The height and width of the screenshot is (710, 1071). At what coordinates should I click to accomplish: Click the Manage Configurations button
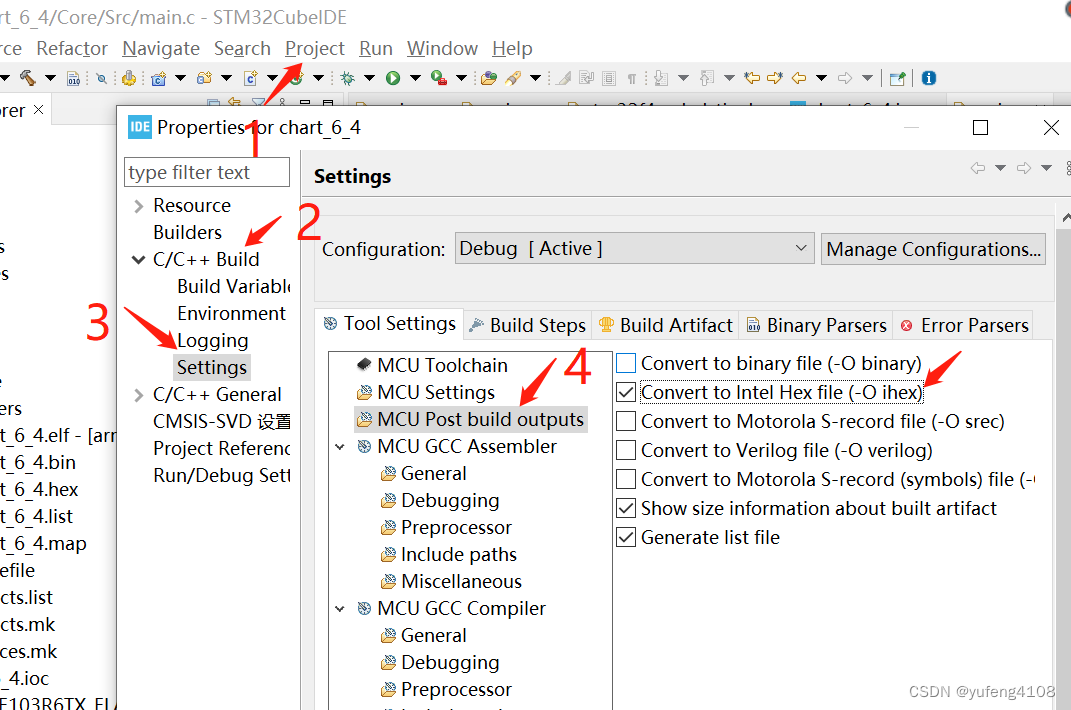tap(932, 248)
